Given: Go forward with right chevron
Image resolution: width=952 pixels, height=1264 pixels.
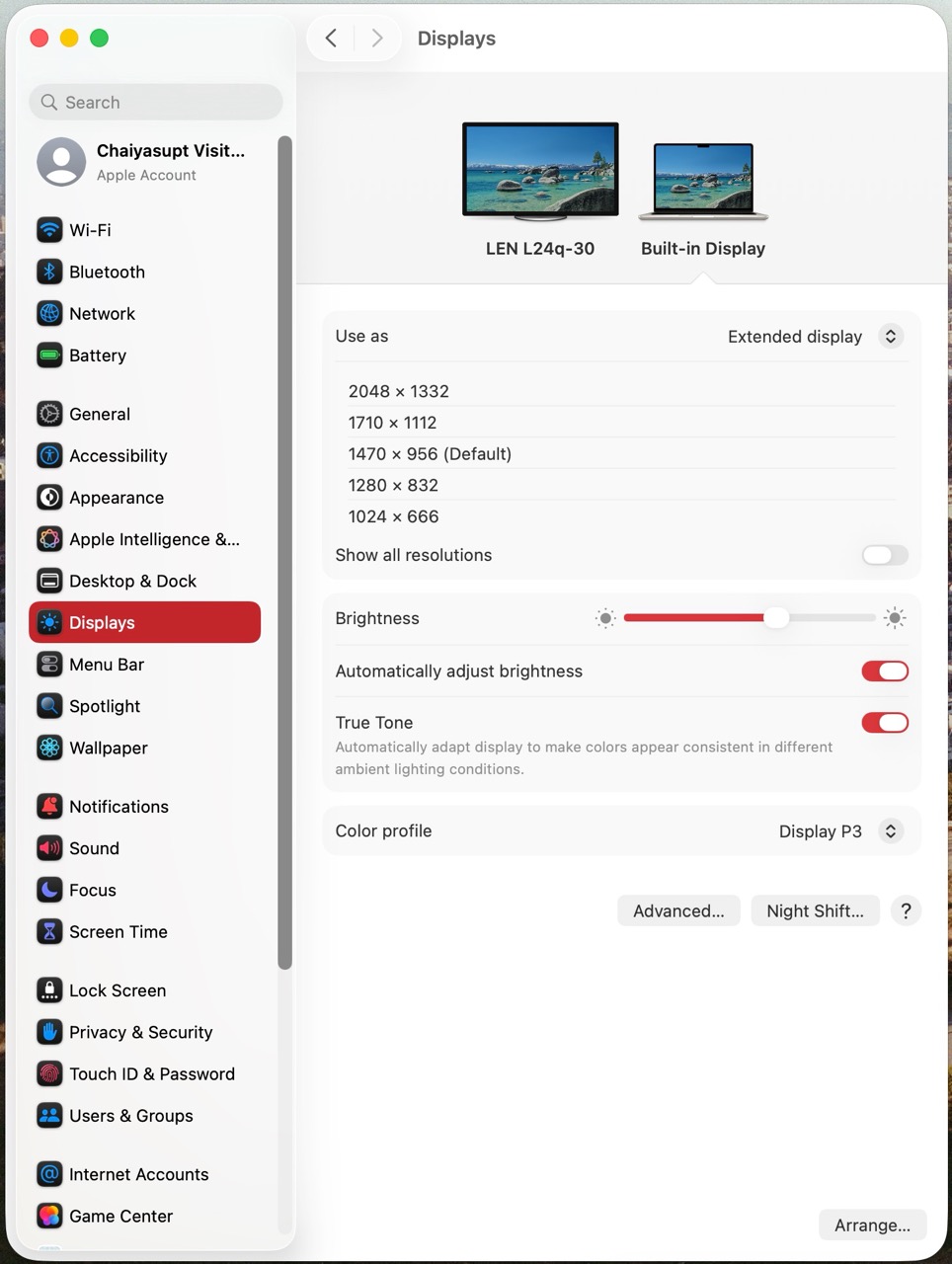Looking at the screenshot, I should click(x=376, y=38).
